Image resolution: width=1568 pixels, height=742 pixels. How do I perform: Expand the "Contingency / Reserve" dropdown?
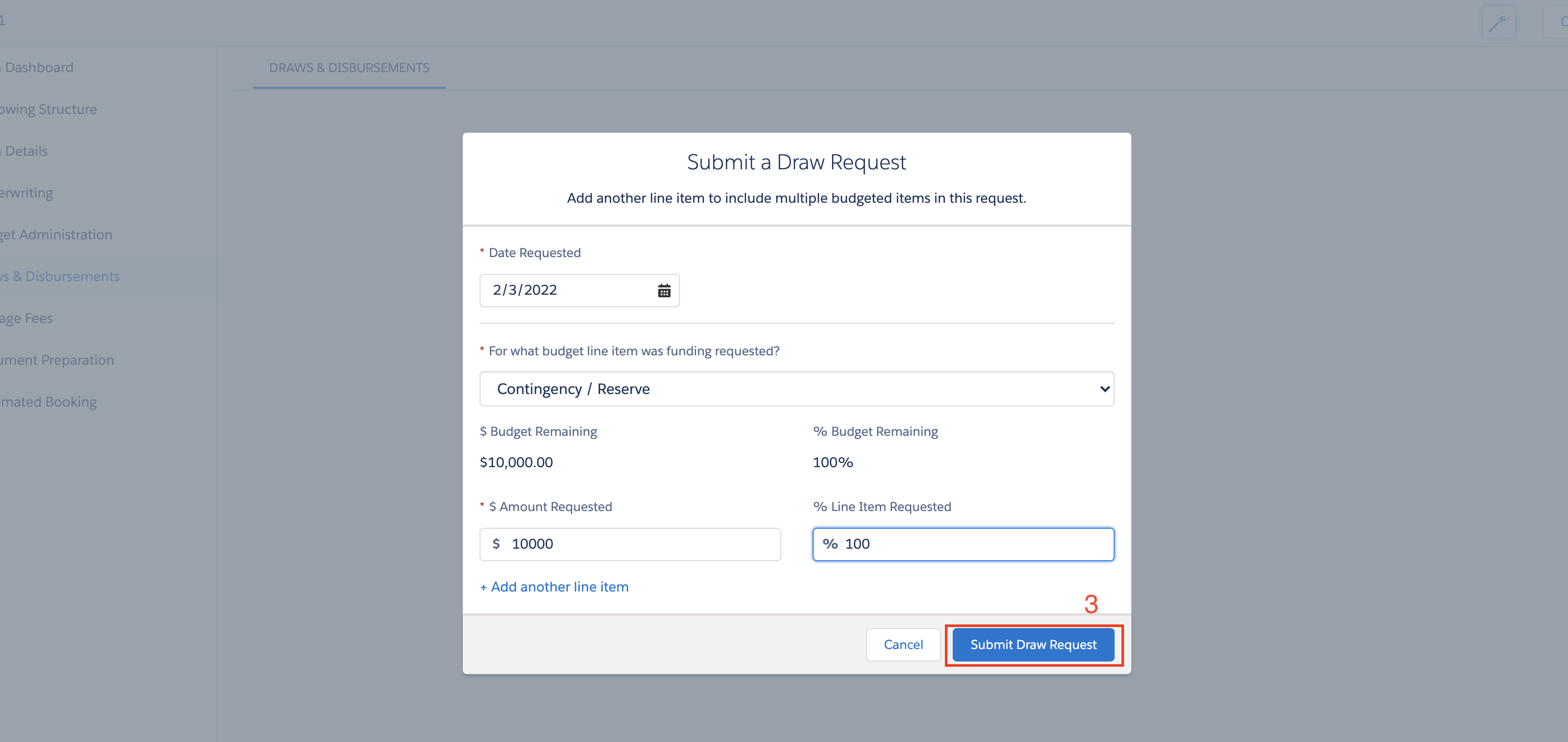796,389
